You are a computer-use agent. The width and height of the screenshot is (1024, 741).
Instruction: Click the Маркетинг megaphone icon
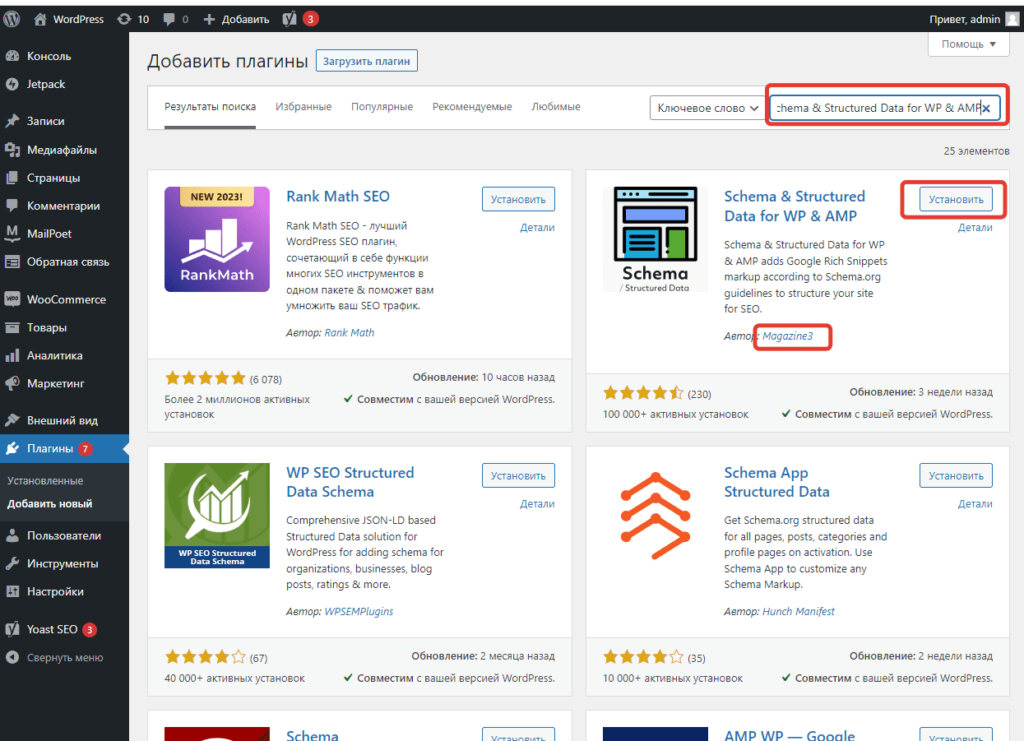tap(12, 383)
